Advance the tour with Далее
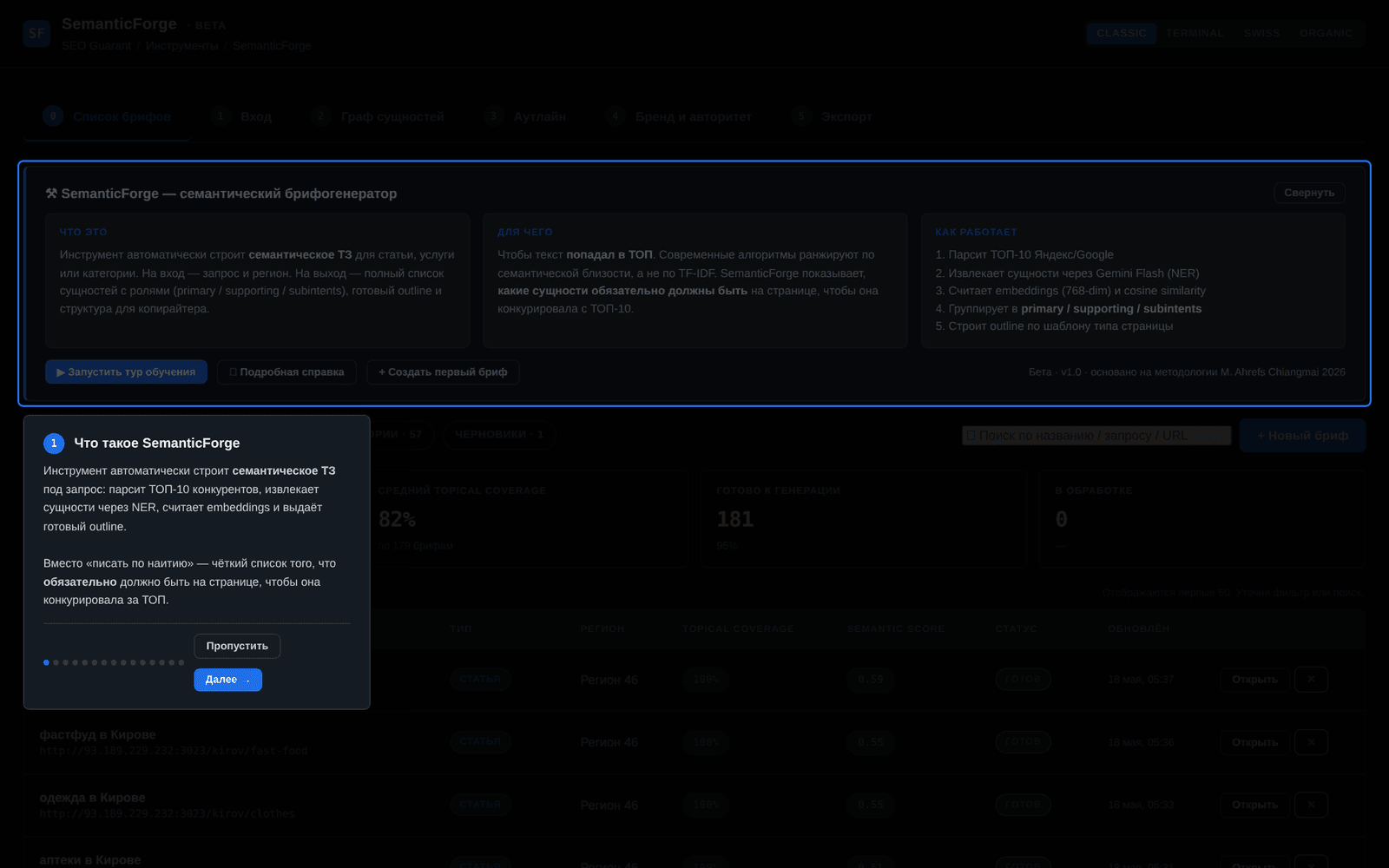This screenshot has height=868, width=1389. click(x=227, y=680)
